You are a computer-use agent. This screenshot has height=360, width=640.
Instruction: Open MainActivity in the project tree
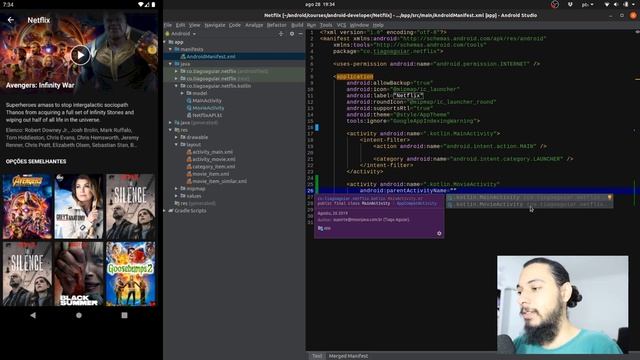tap(207, 101)
